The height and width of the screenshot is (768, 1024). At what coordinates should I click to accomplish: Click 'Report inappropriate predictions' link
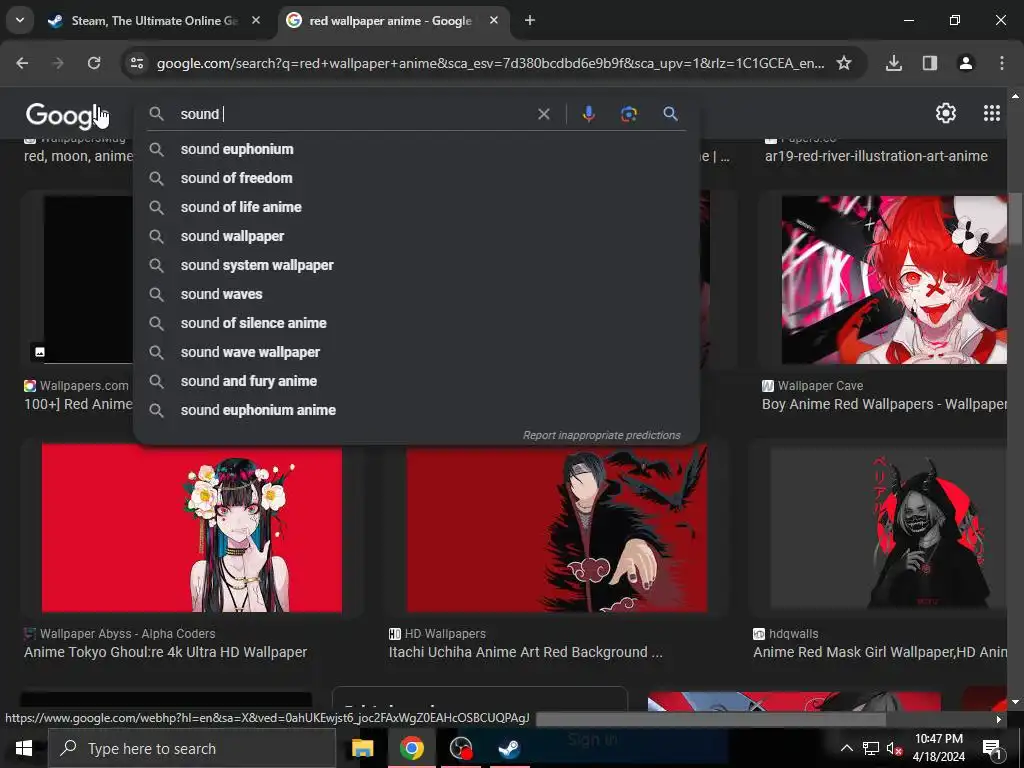point(601,436)
